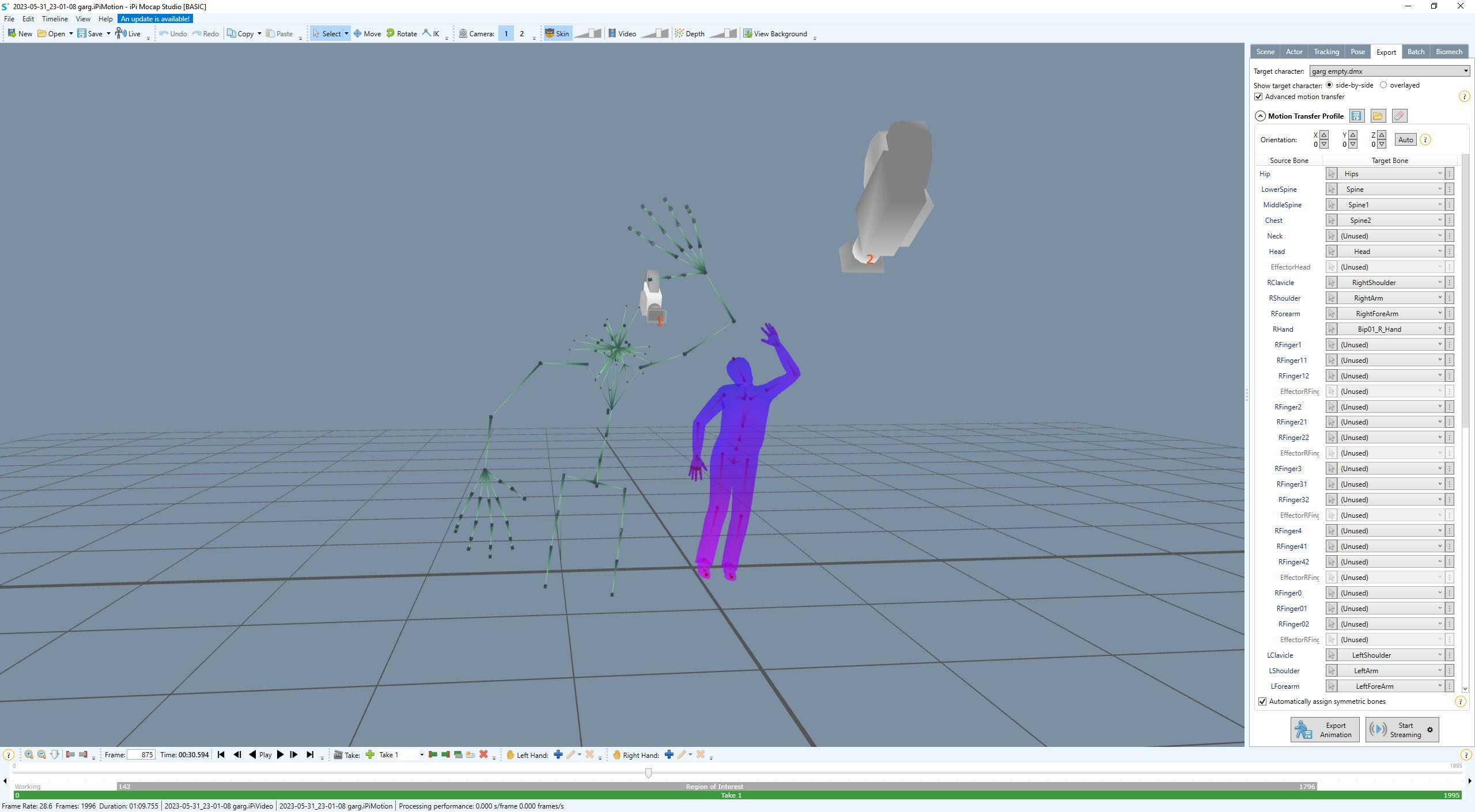The width and height of the screenshot is (1475, 812).
Task: Click the 'An update is available!' notice
Action: tap(155, 18)
